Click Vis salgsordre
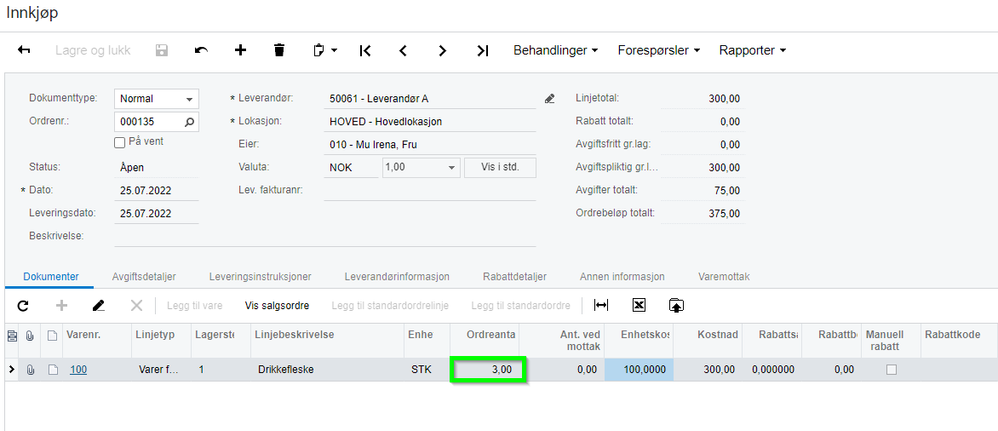 pyautogui.click(x=277, y=306)
